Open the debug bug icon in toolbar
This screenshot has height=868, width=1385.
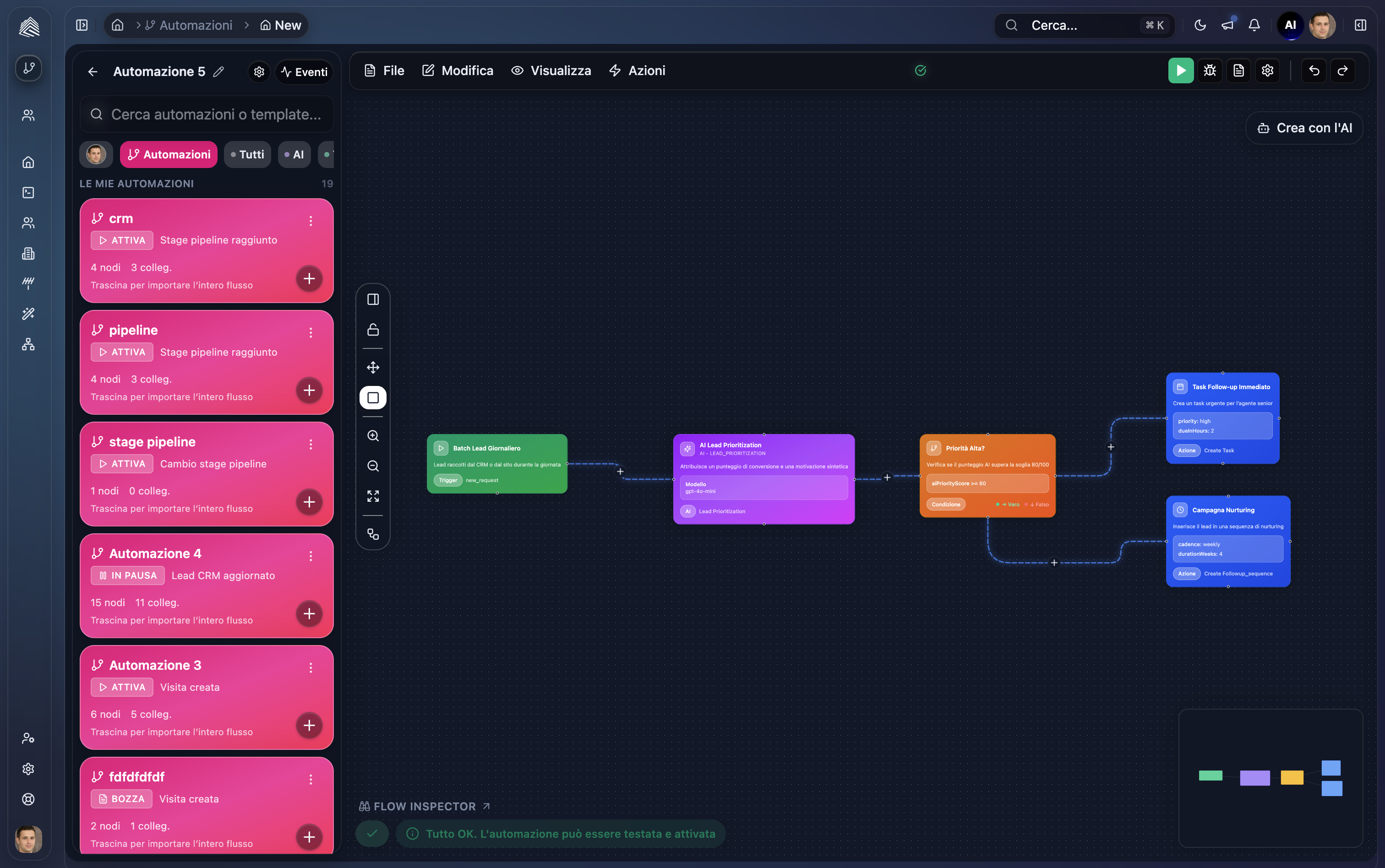(1209, 71)
